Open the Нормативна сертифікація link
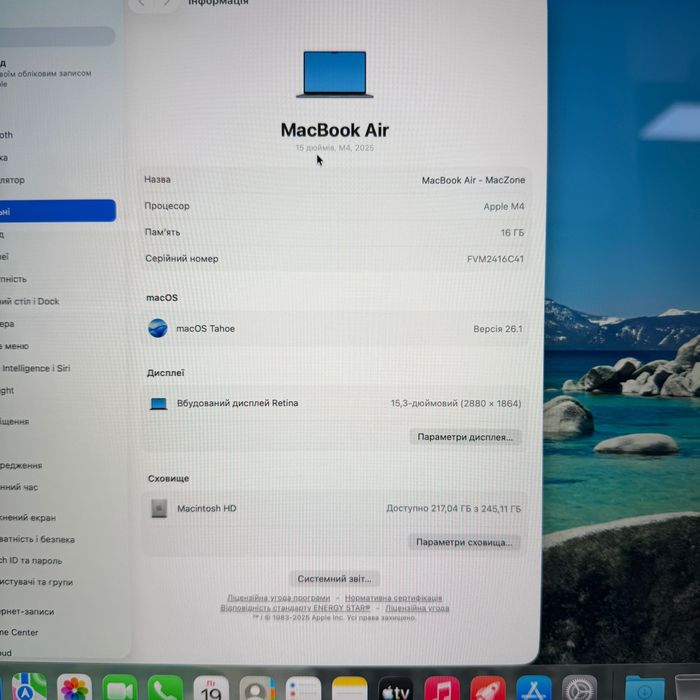 393,598
